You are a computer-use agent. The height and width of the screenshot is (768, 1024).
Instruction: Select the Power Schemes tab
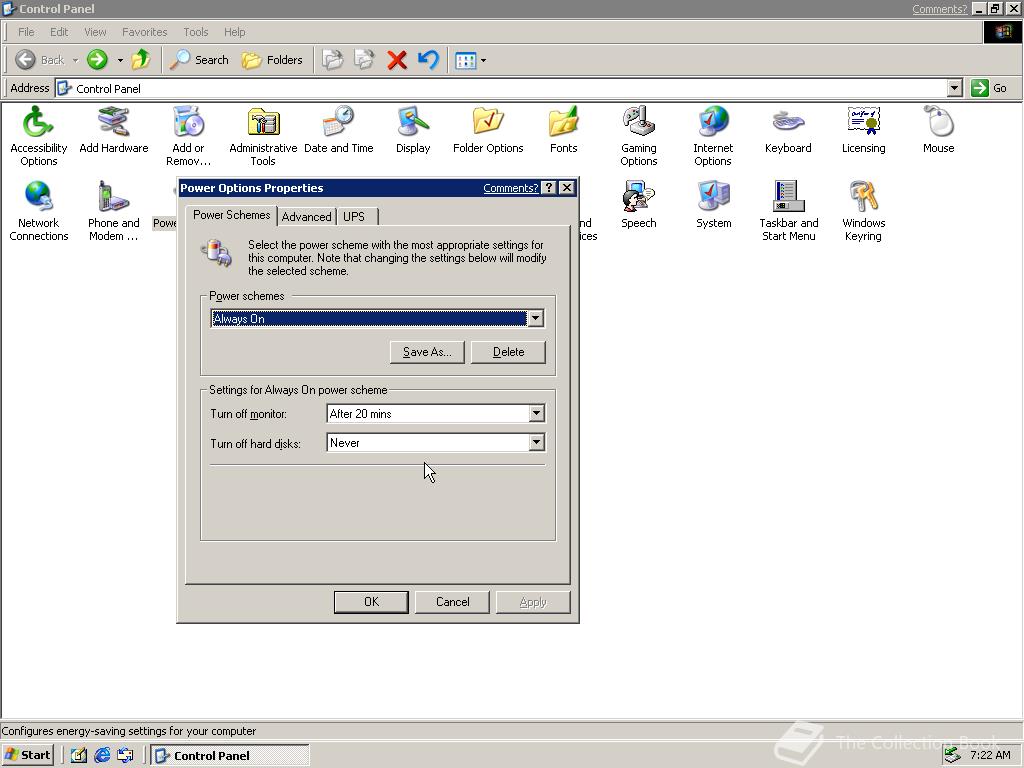pyautogui.click(x=231, y=215)
